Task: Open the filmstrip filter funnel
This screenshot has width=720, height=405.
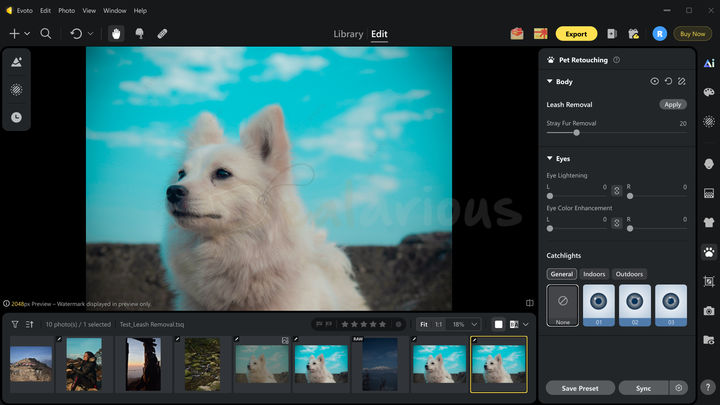Action: pyautogui.click(x=15, y=324)
